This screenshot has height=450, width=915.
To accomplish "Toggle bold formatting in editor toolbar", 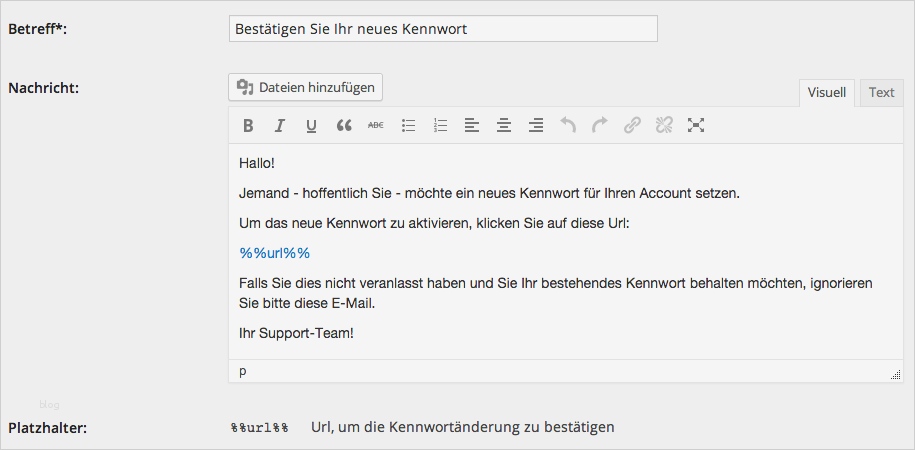I will pyautogui.click(x=248, y=126).
